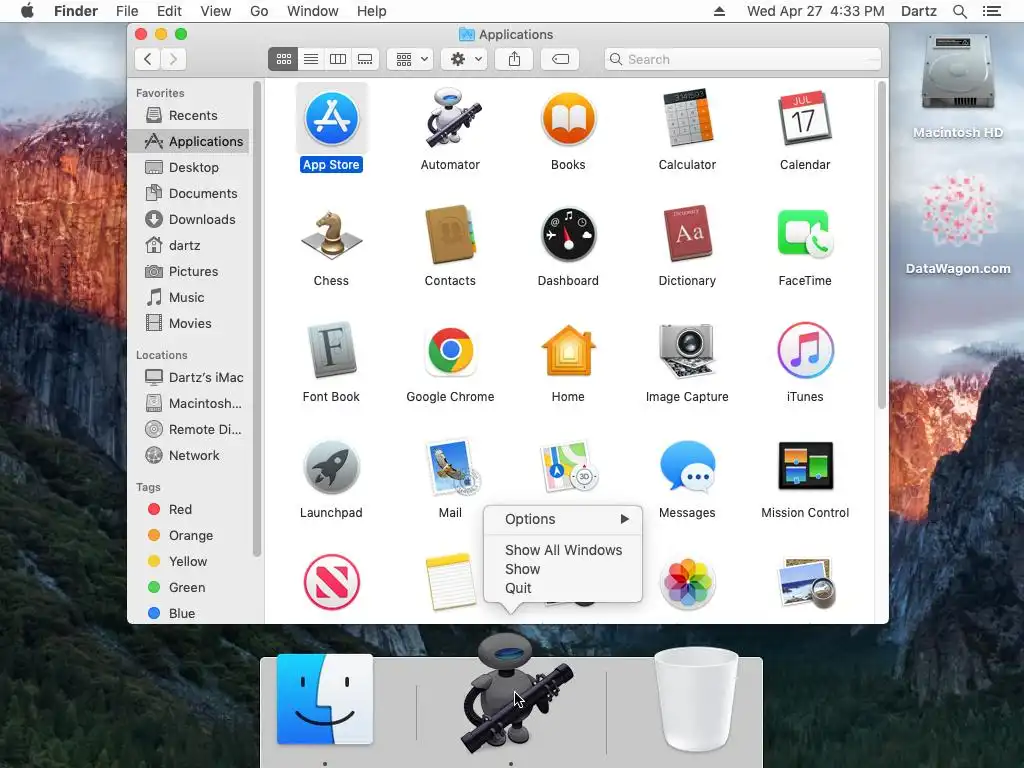This screenshot has width=1024, height=768.
Task: Go forward with the right chevron button
Action: click(174, 59)
